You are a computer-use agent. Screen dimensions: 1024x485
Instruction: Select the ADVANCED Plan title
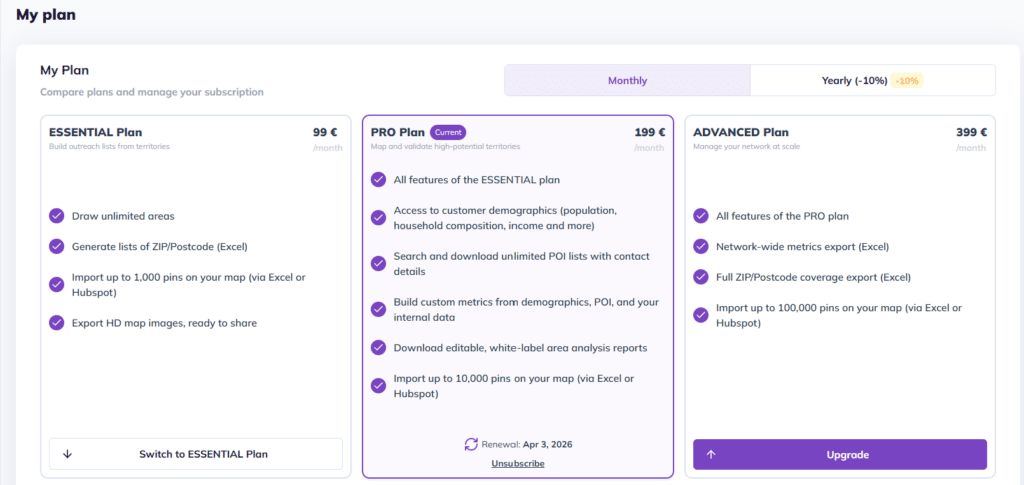click(741, 132)
